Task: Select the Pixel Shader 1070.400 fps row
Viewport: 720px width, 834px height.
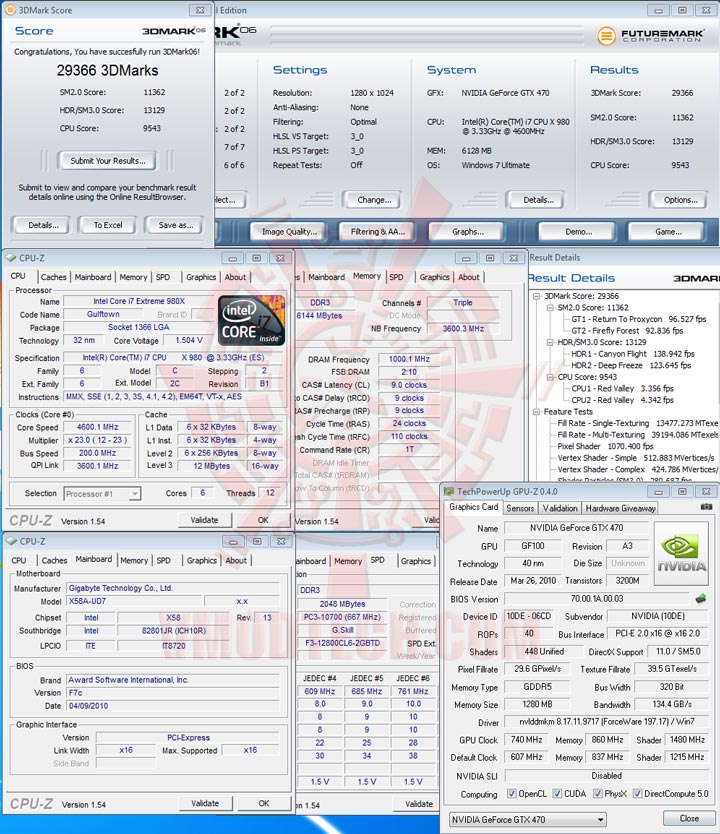Action: pyautogui.click(x=605, y=446)
